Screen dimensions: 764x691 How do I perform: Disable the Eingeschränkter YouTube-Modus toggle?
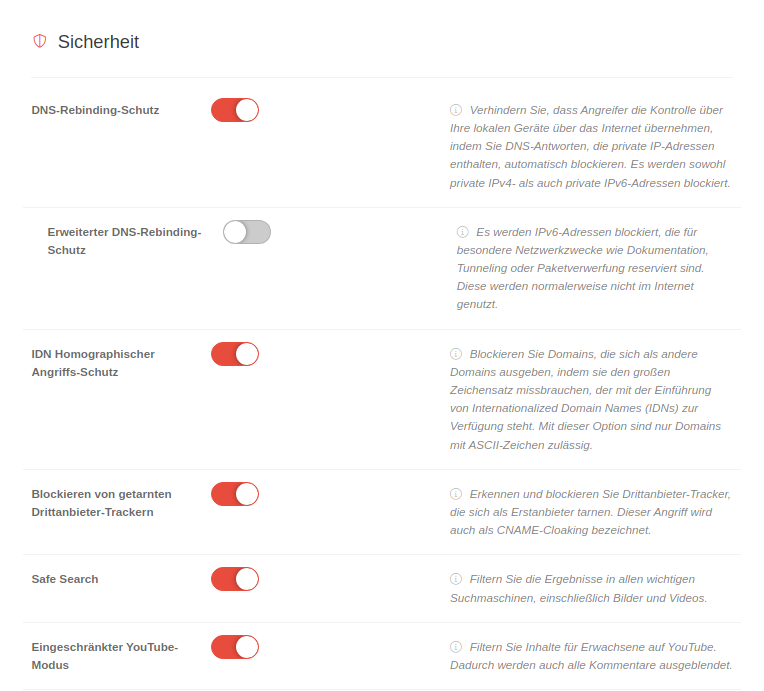[x=235, y=647]
